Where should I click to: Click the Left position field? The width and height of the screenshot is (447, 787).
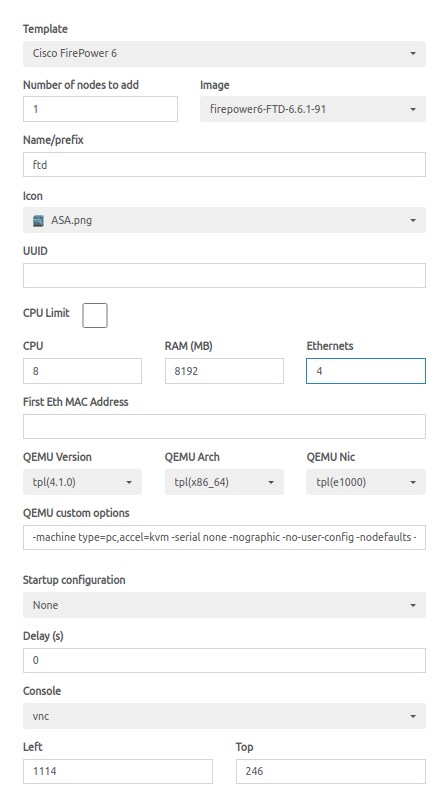click(x=118, y=771)
